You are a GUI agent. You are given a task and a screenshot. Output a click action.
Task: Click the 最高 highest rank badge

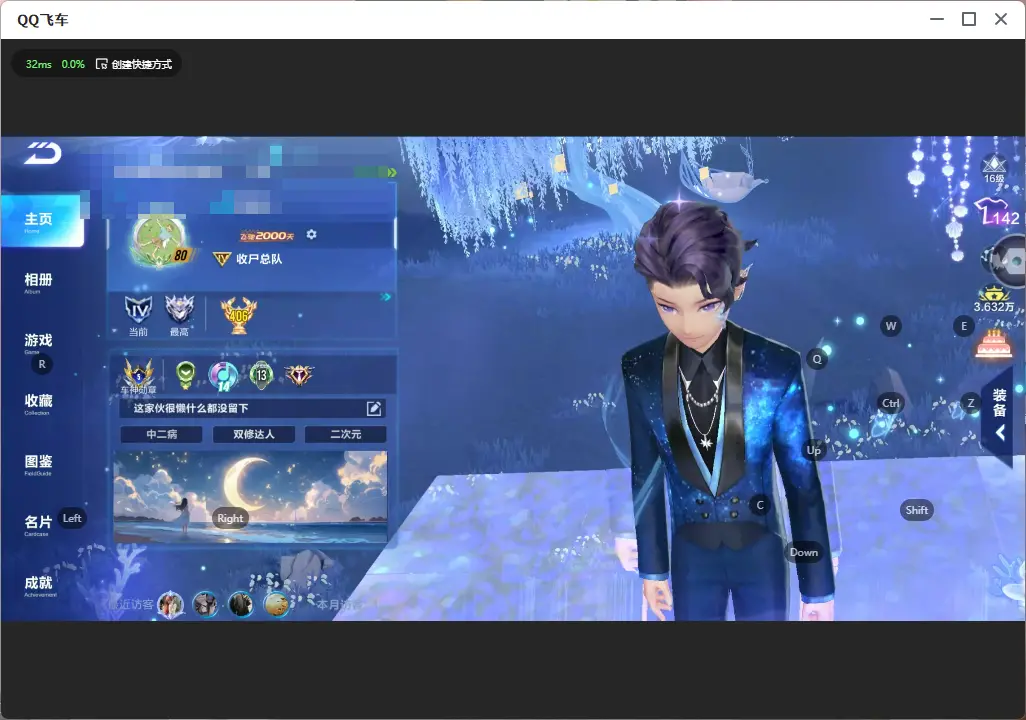(179, 315)
